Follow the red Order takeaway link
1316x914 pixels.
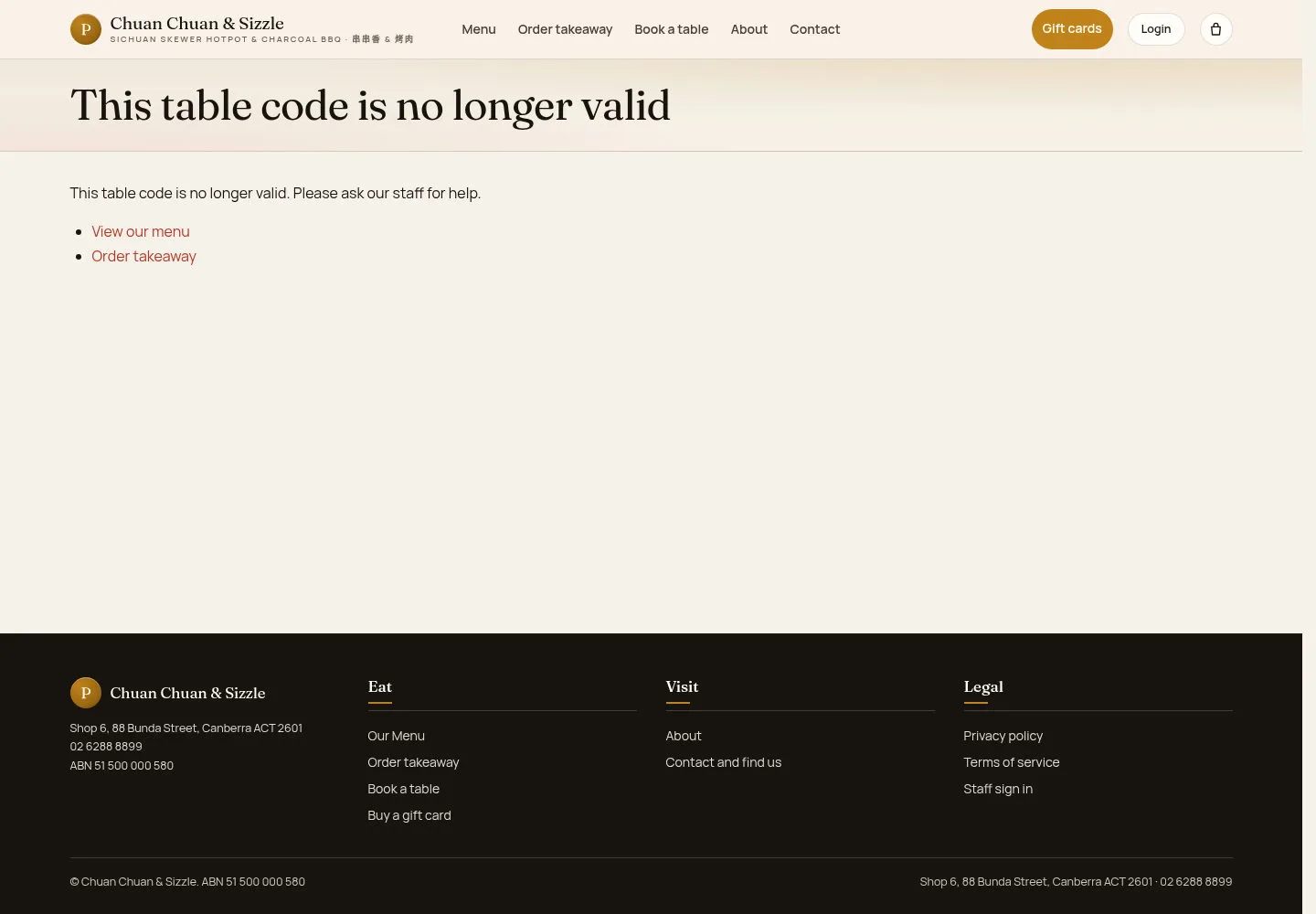coord(143,257)
